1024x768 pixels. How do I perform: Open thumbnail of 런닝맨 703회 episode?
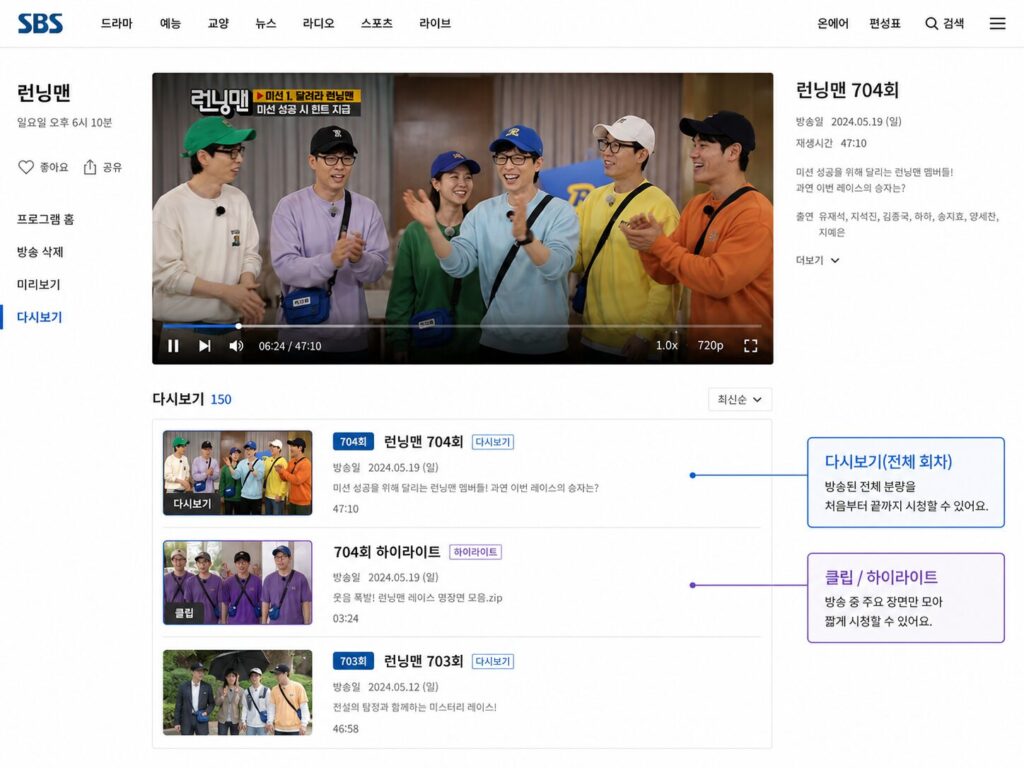coord(238,692)
